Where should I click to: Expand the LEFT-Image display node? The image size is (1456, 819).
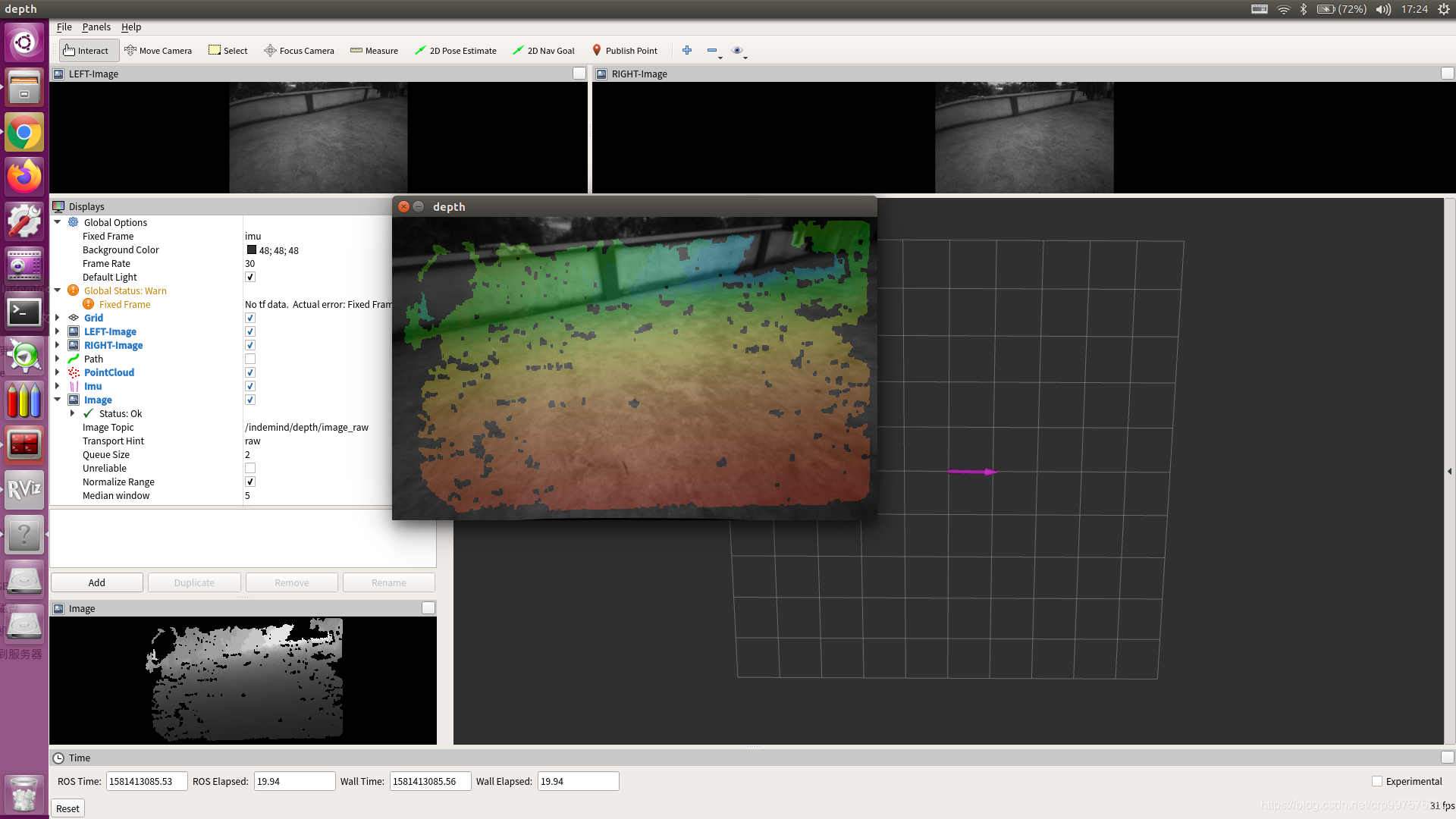58,331
